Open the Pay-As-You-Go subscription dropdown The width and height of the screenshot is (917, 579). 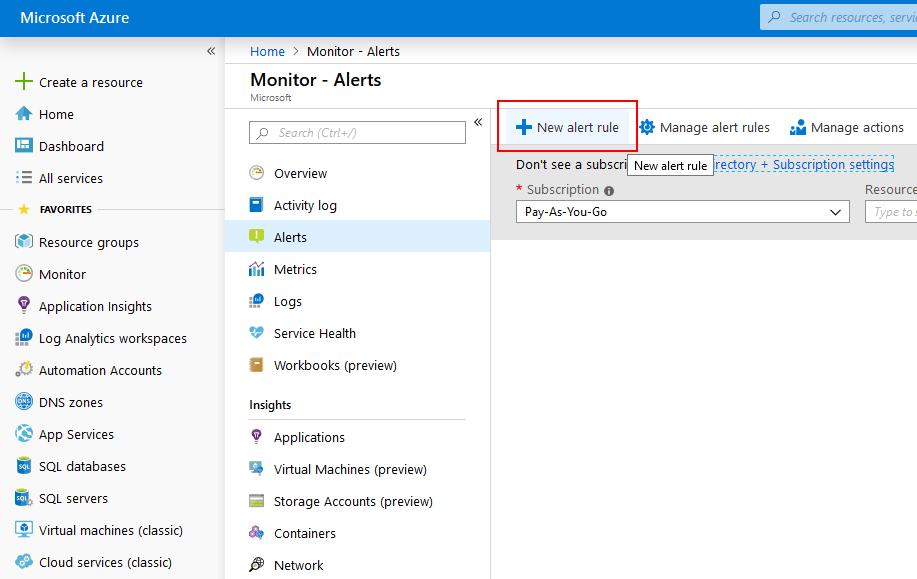(682, 212)
